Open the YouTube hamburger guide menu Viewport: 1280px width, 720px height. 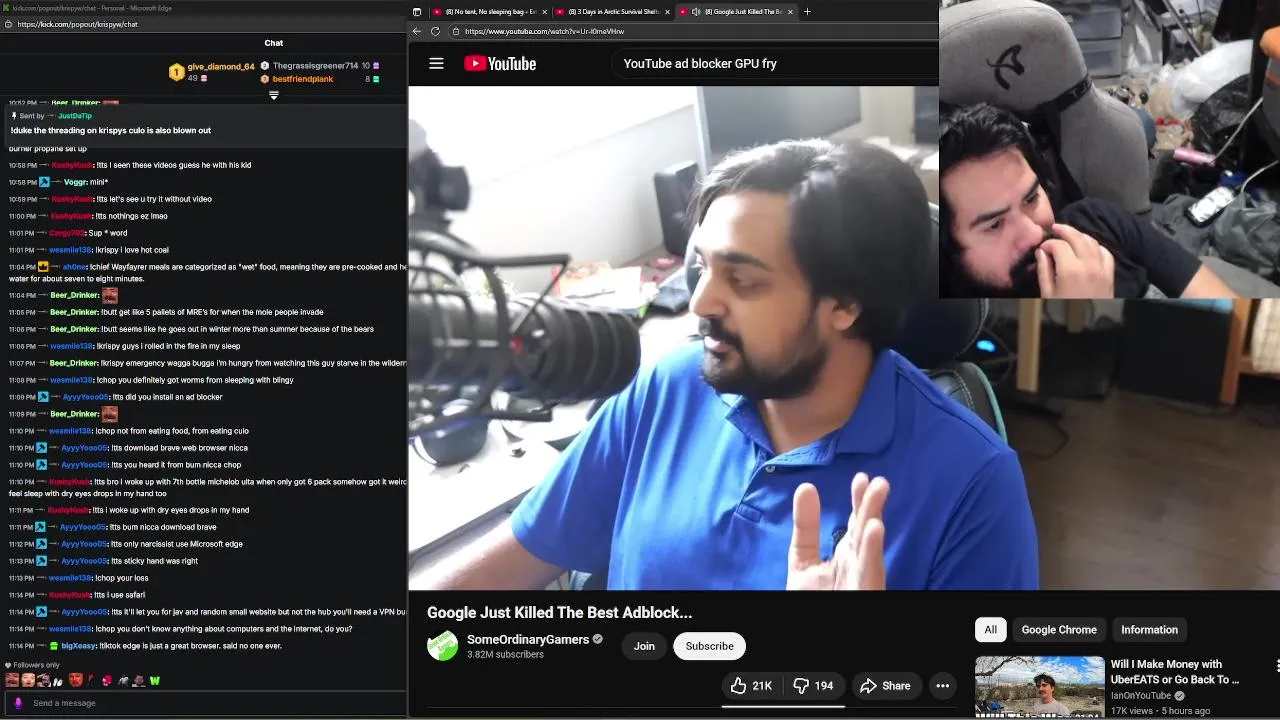tap(436, 63)
